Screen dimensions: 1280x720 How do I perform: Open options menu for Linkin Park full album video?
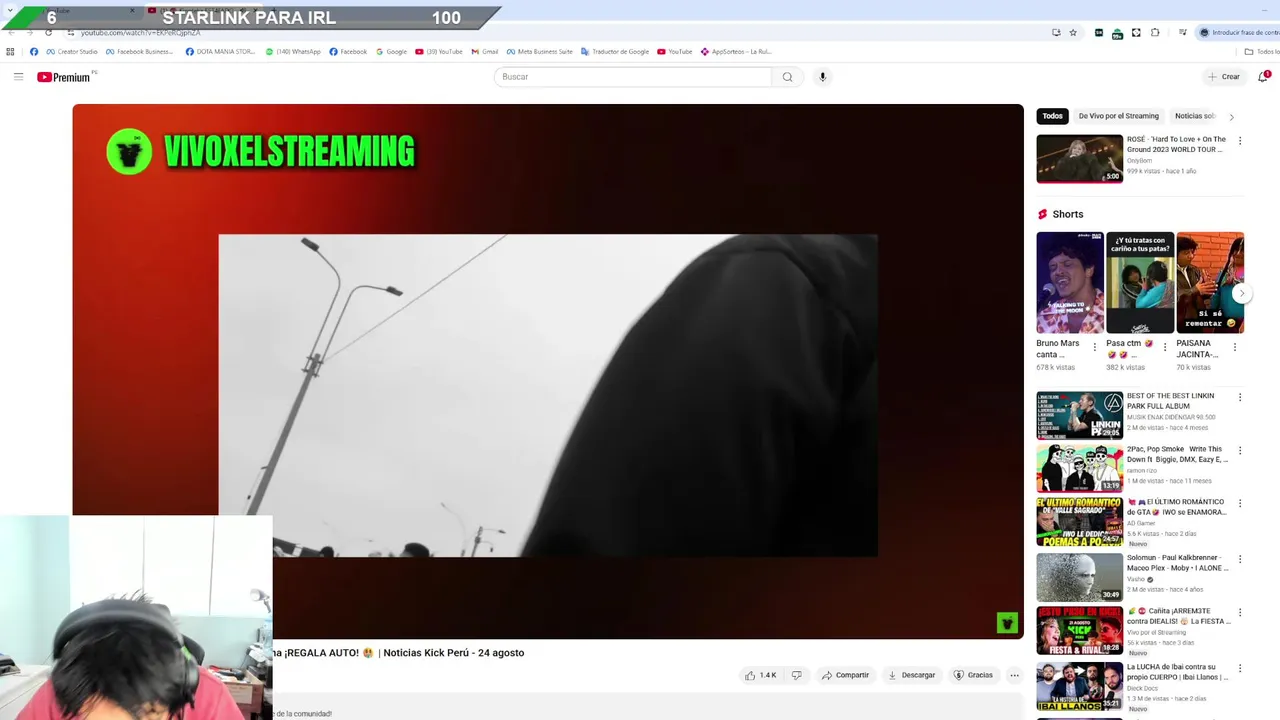coord(1240,397)
